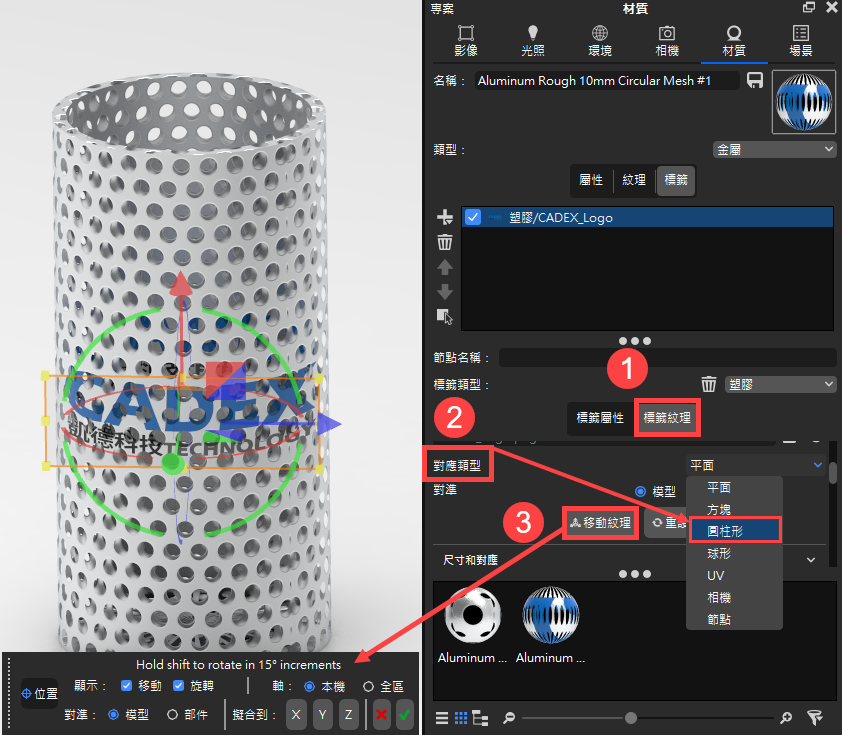Snap to the Y axis
The height and width of the screenshot is (735, 842).
[x=322, y=715]
